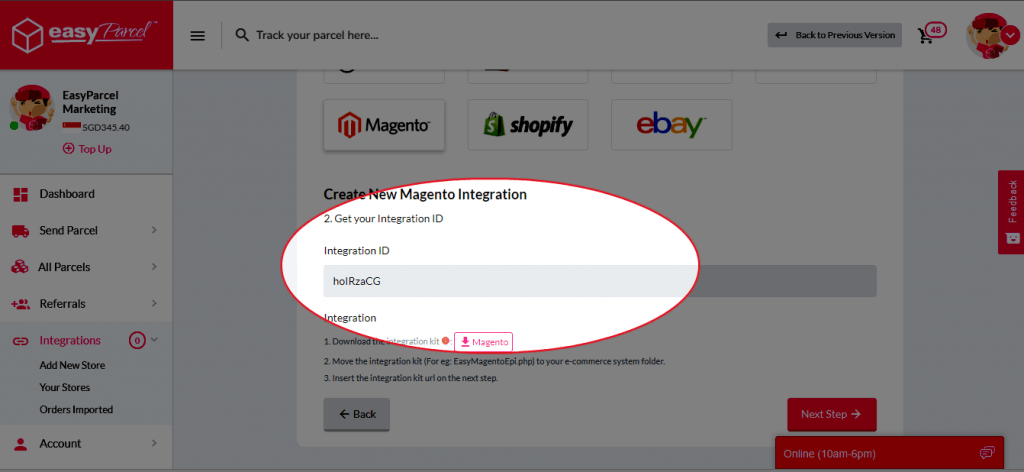Screen dimensions: 1024x472
Task: Click the search magnifier icon in the header
Action: [x=242, y=35]
